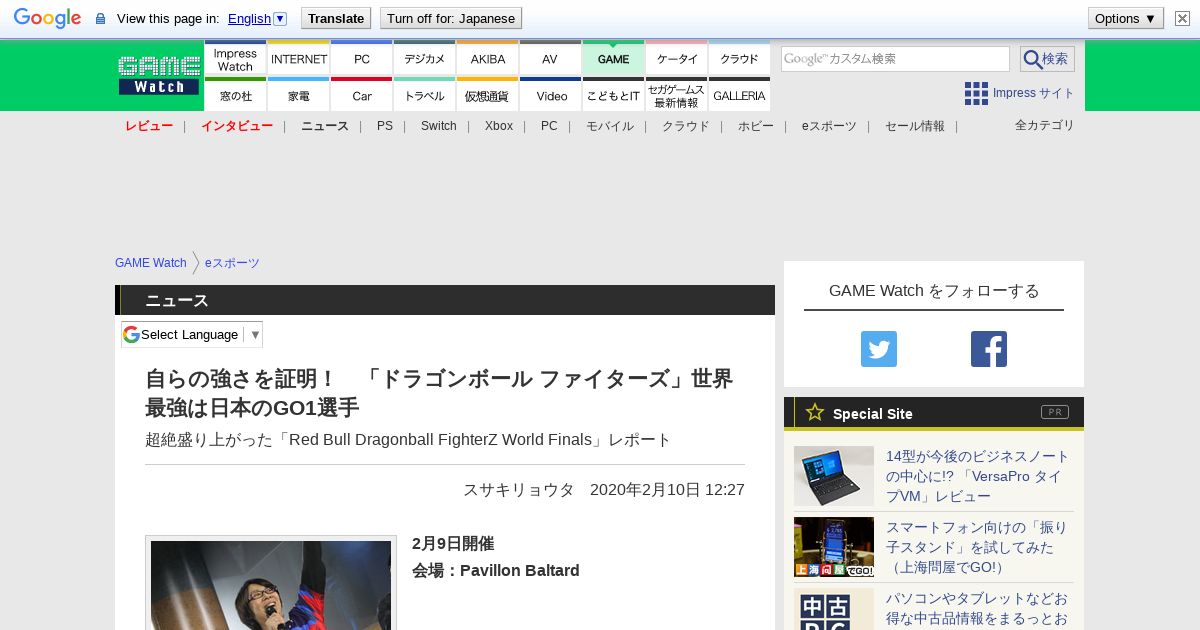Click the Translate button
Viewport: 1200px width, 630px height.
tap(335, 18)
